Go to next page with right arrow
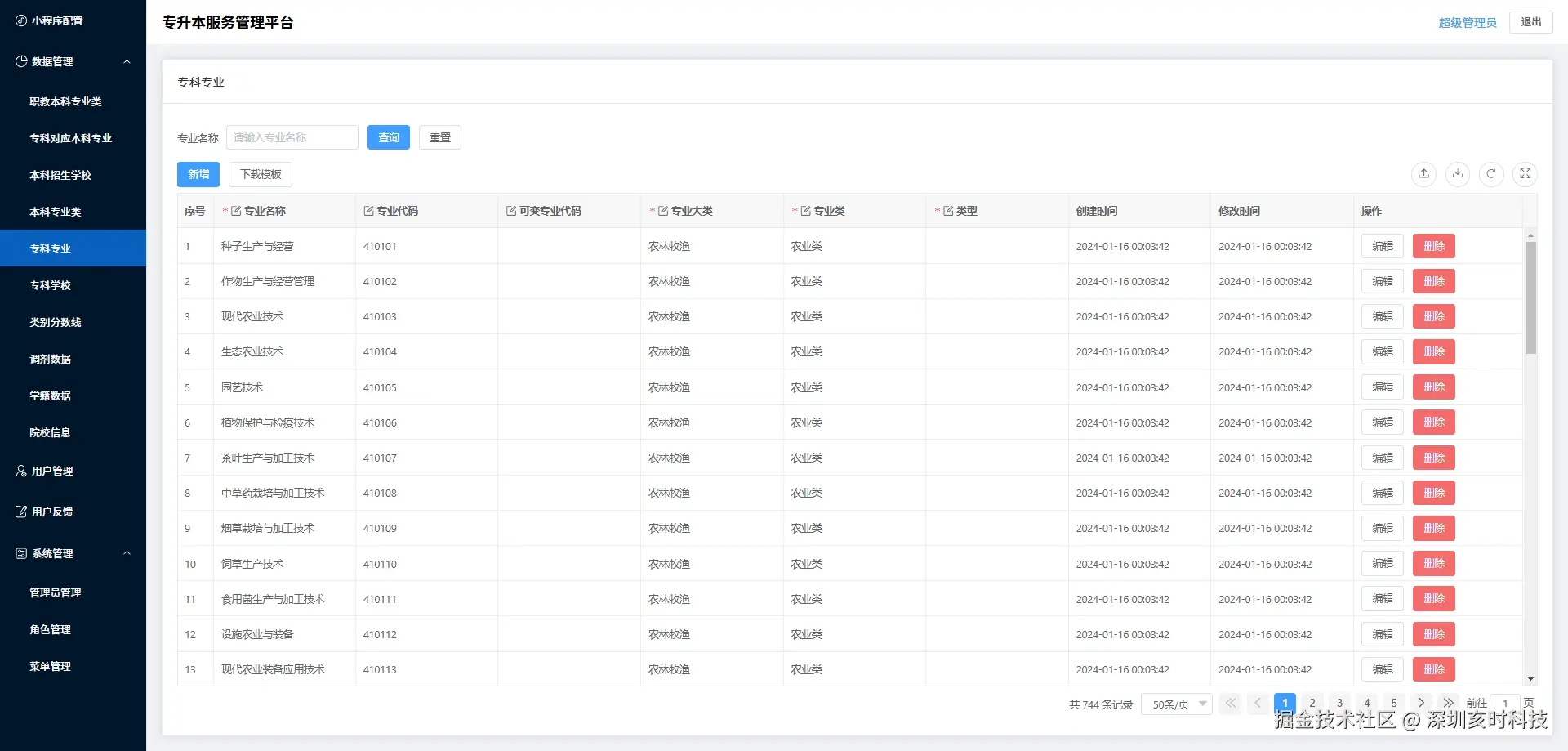 pos(1421,703)
